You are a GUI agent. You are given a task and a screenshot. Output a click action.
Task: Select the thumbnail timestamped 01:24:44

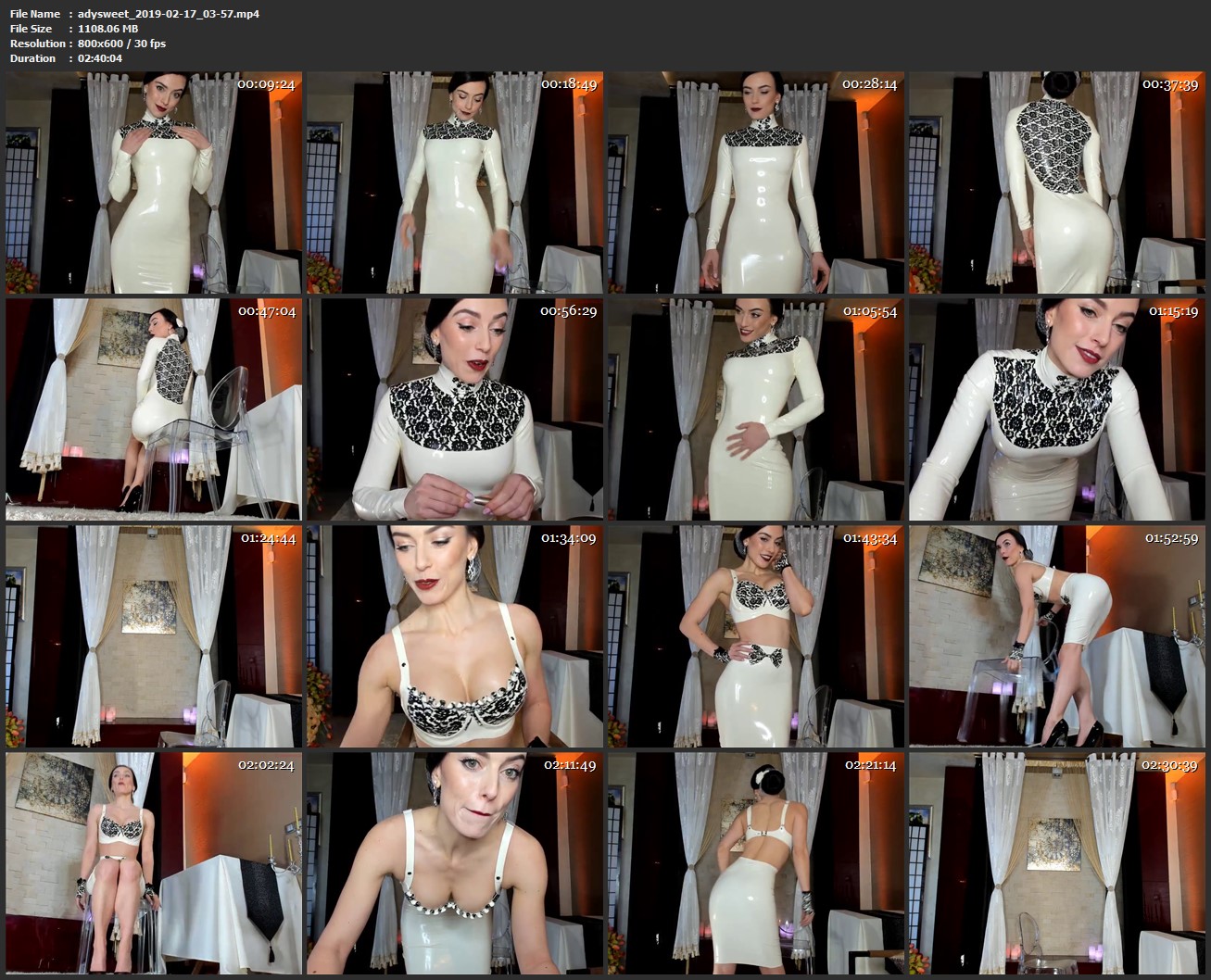coord(154,636)
